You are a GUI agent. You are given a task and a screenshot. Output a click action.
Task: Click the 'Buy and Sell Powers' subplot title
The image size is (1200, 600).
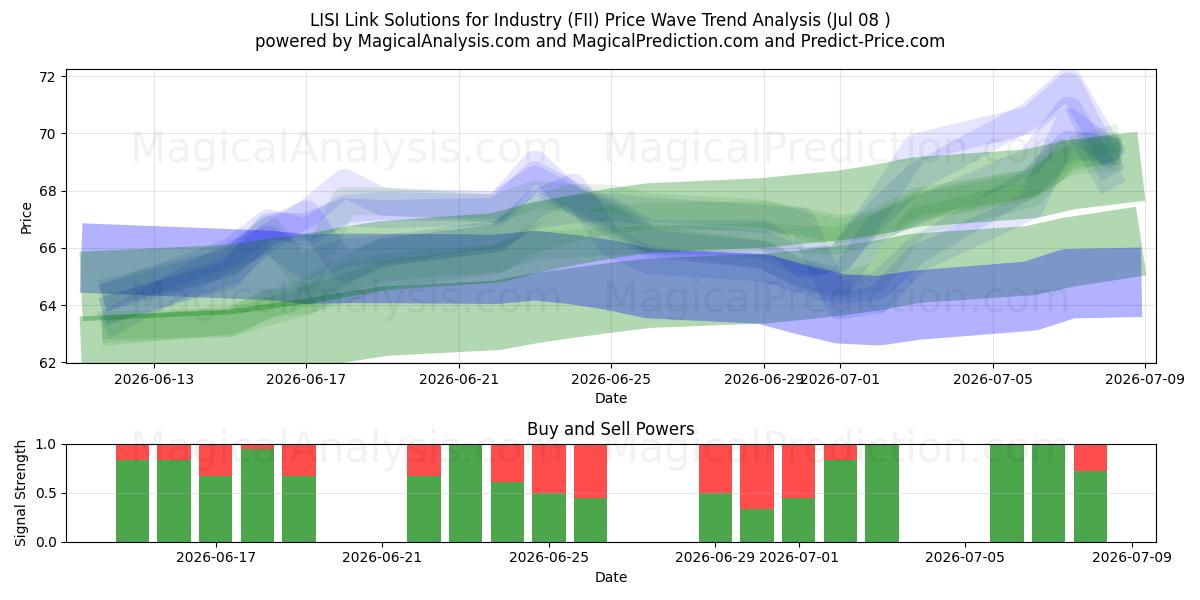tap(611, 429)
